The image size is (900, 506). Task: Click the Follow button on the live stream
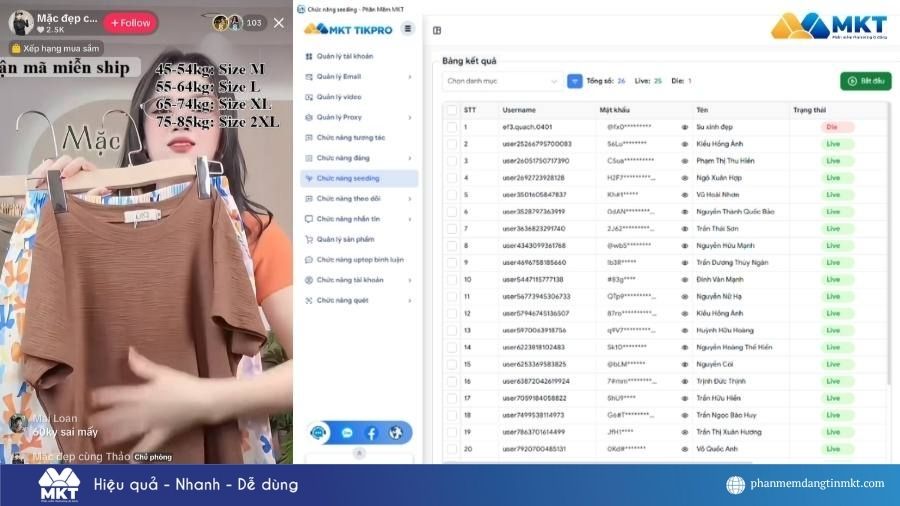(x=130, y=23)
